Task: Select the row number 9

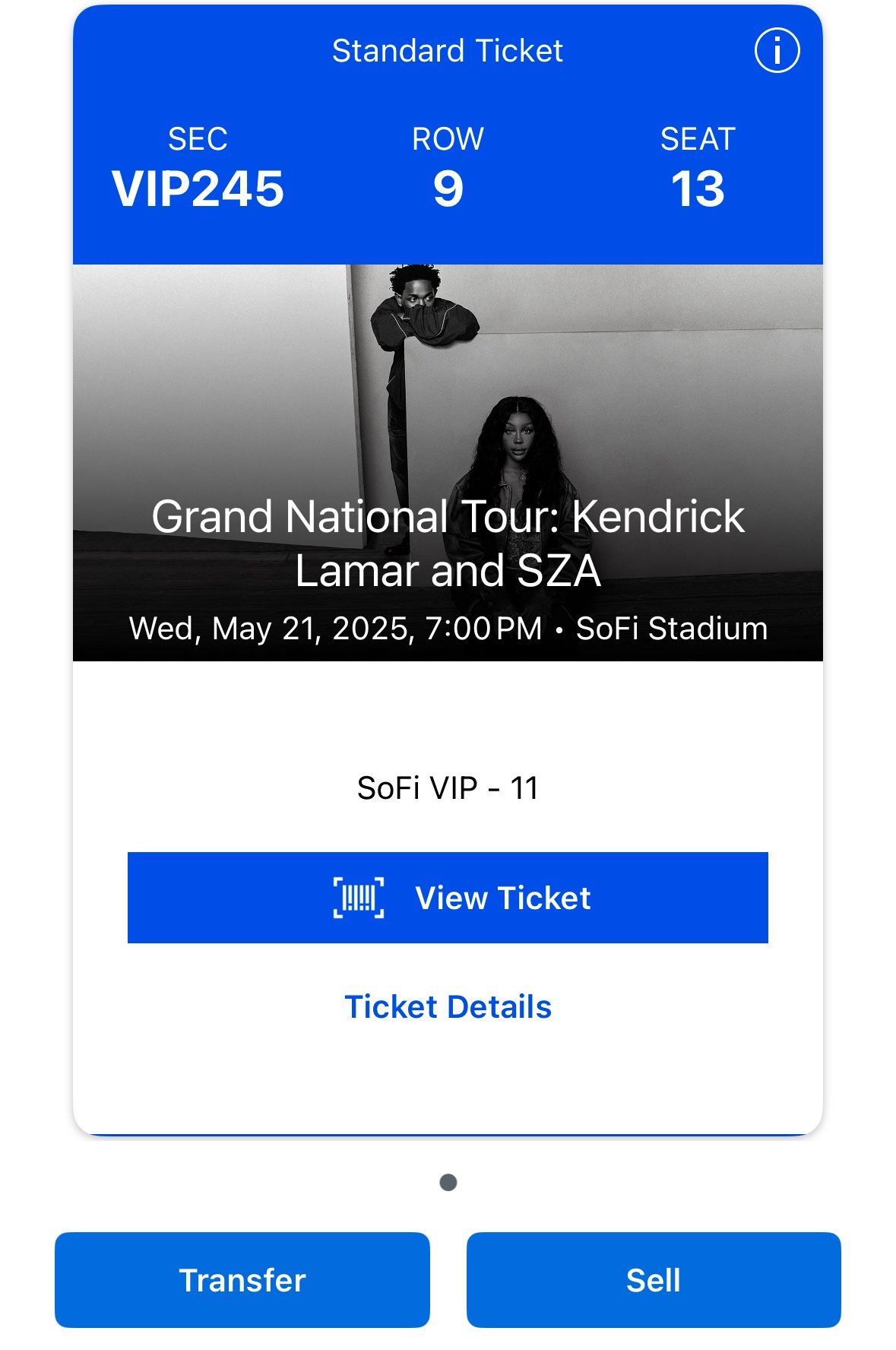Action: tap(448, 189)
